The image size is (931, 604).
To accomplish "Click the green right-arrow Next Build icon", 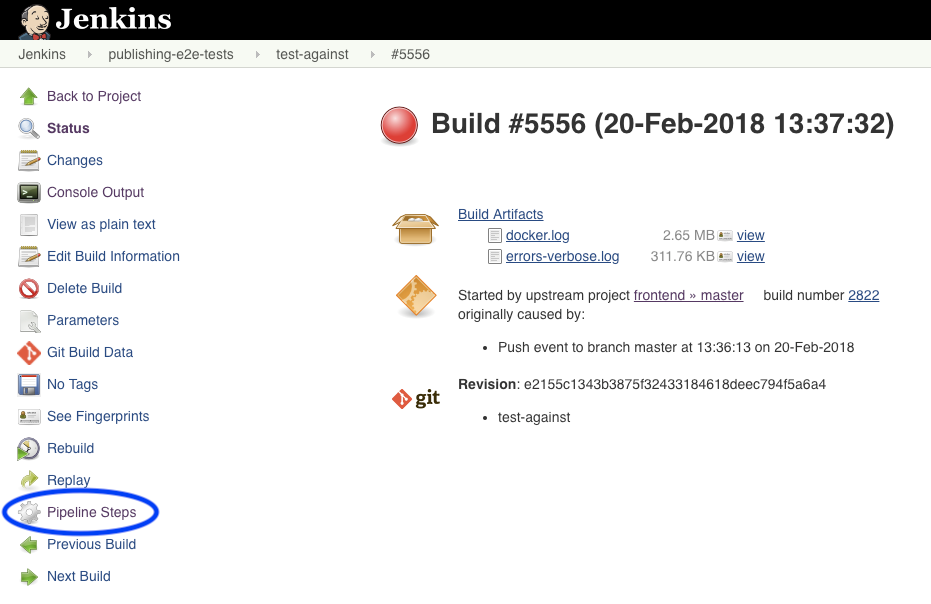I will tap(28, 576).
